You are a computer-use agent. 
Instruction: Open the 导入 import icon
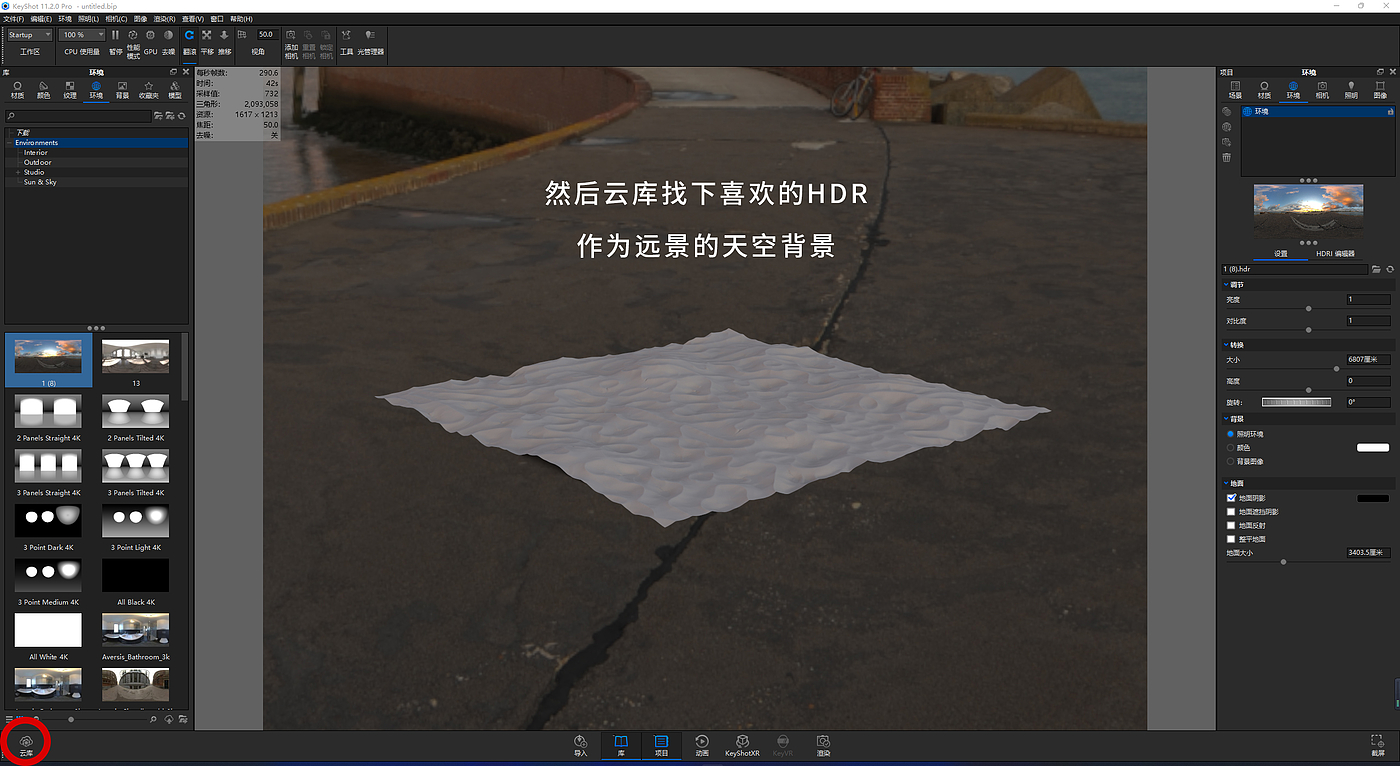(x=581, y=746)
